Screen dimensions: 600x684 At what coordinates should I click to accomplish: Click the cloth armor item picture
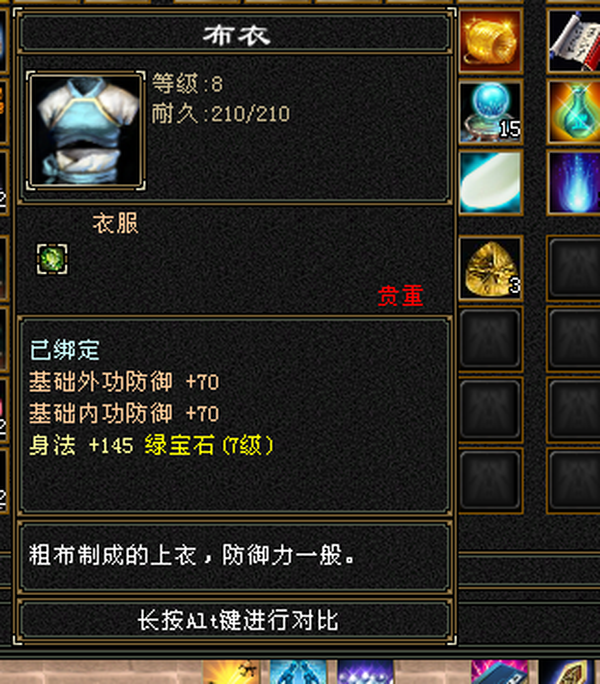click(x=86, y=130)
